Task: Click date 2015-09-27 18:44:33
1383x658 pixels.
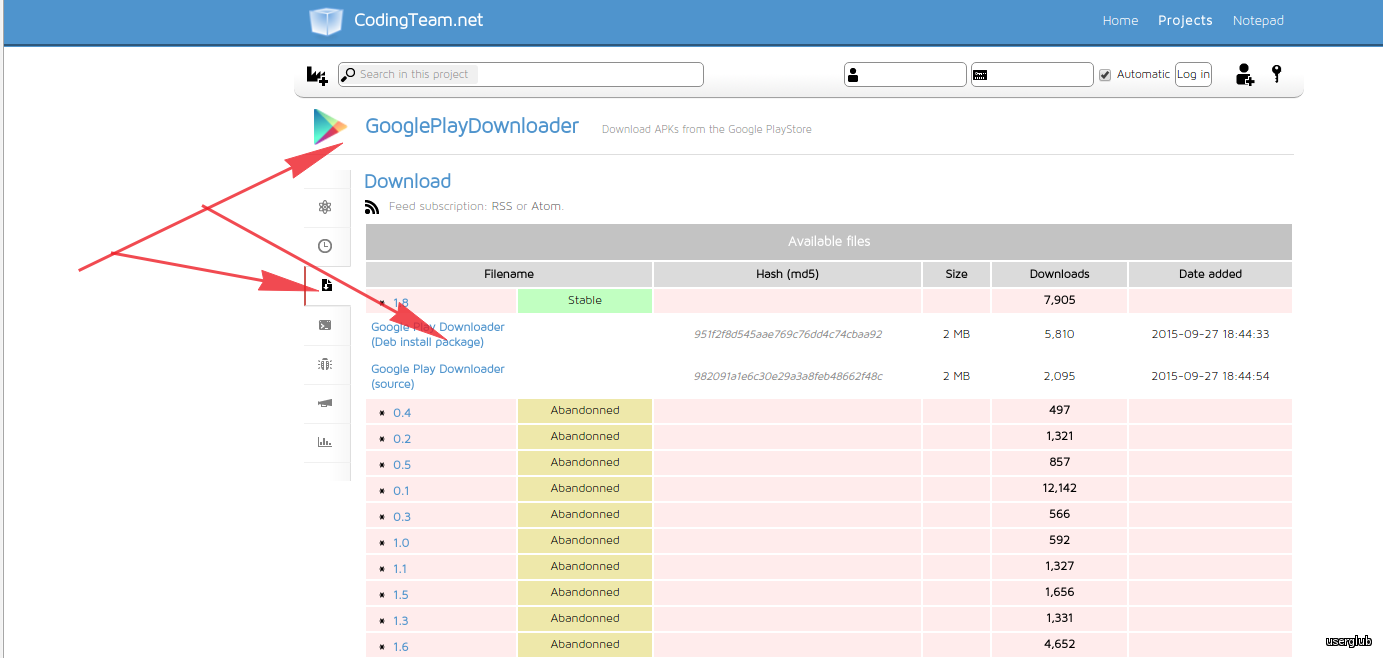Action: 1210,334
